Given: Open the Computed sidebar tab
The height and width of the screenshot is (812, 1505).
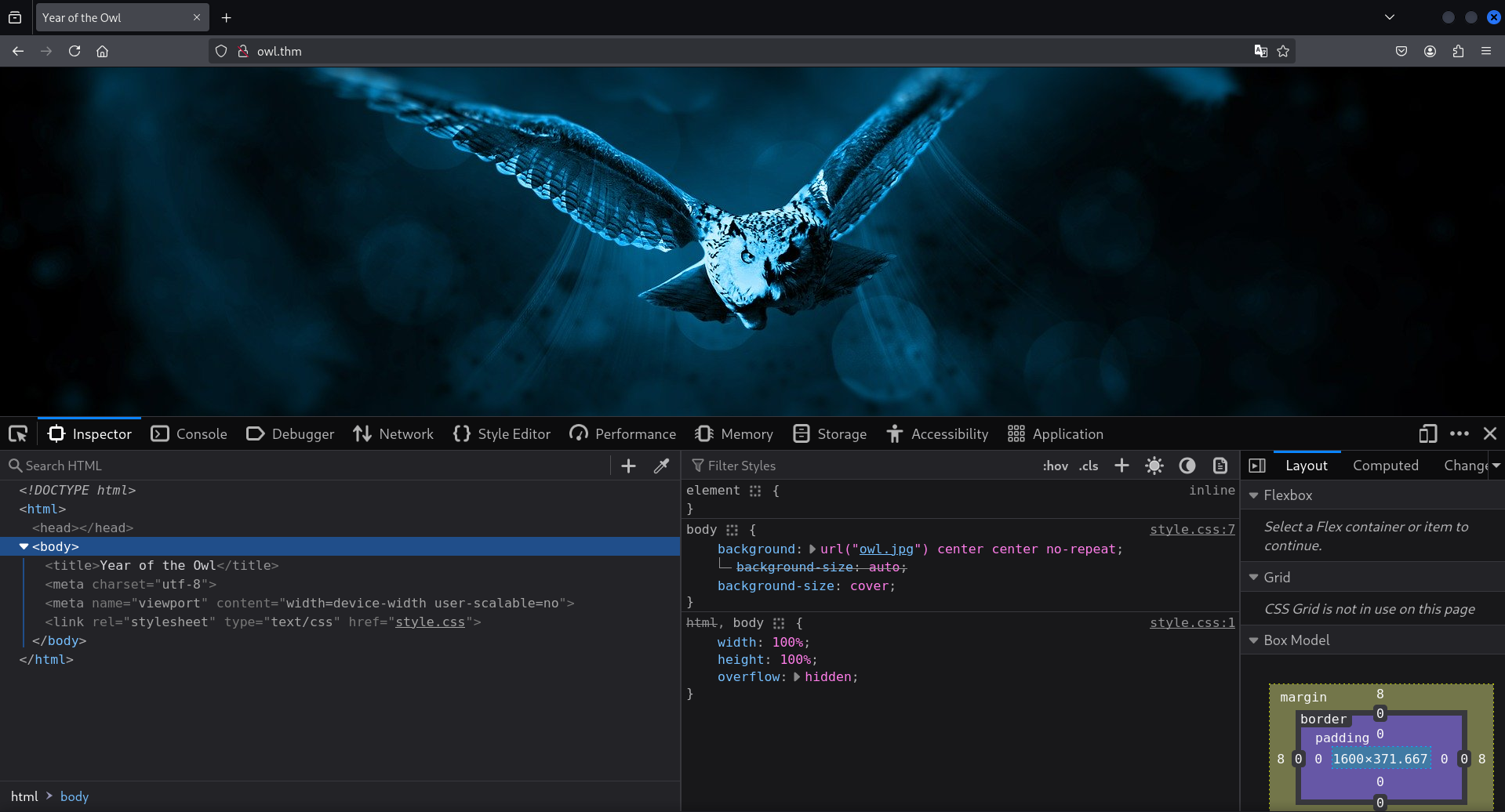Looking at the screenshot, I should pyautogui.click(x=1385, y=466).
